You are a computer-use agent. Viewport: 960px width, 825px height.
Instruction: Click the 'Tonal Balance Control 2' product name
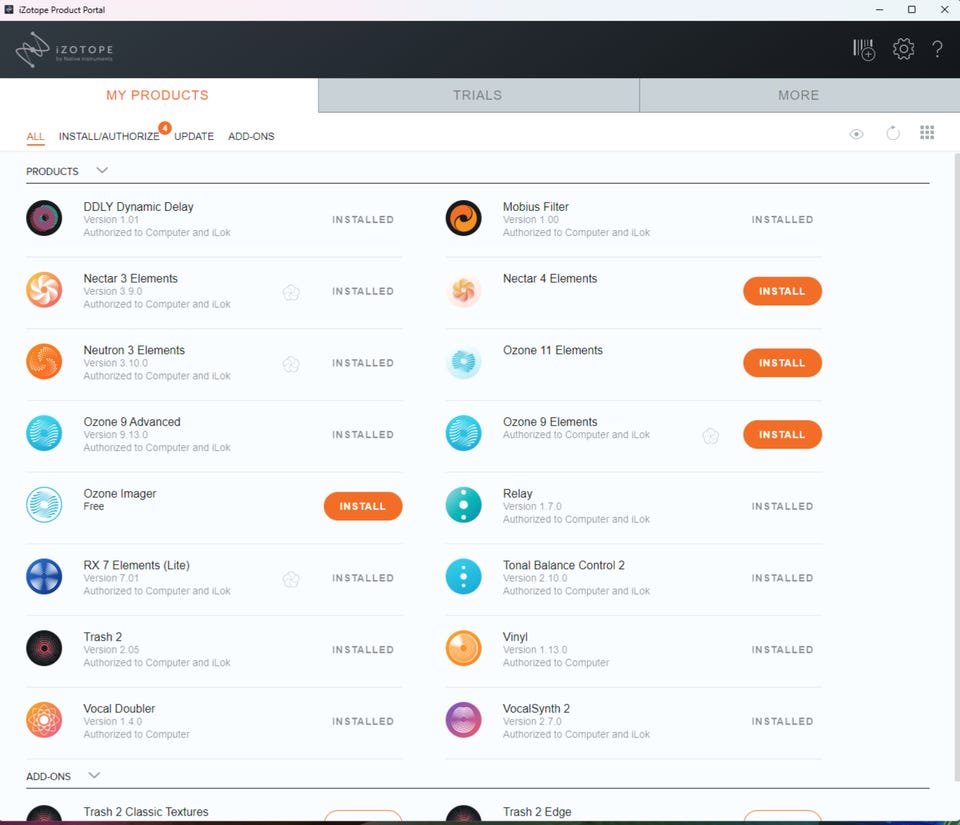click(563, 564)
